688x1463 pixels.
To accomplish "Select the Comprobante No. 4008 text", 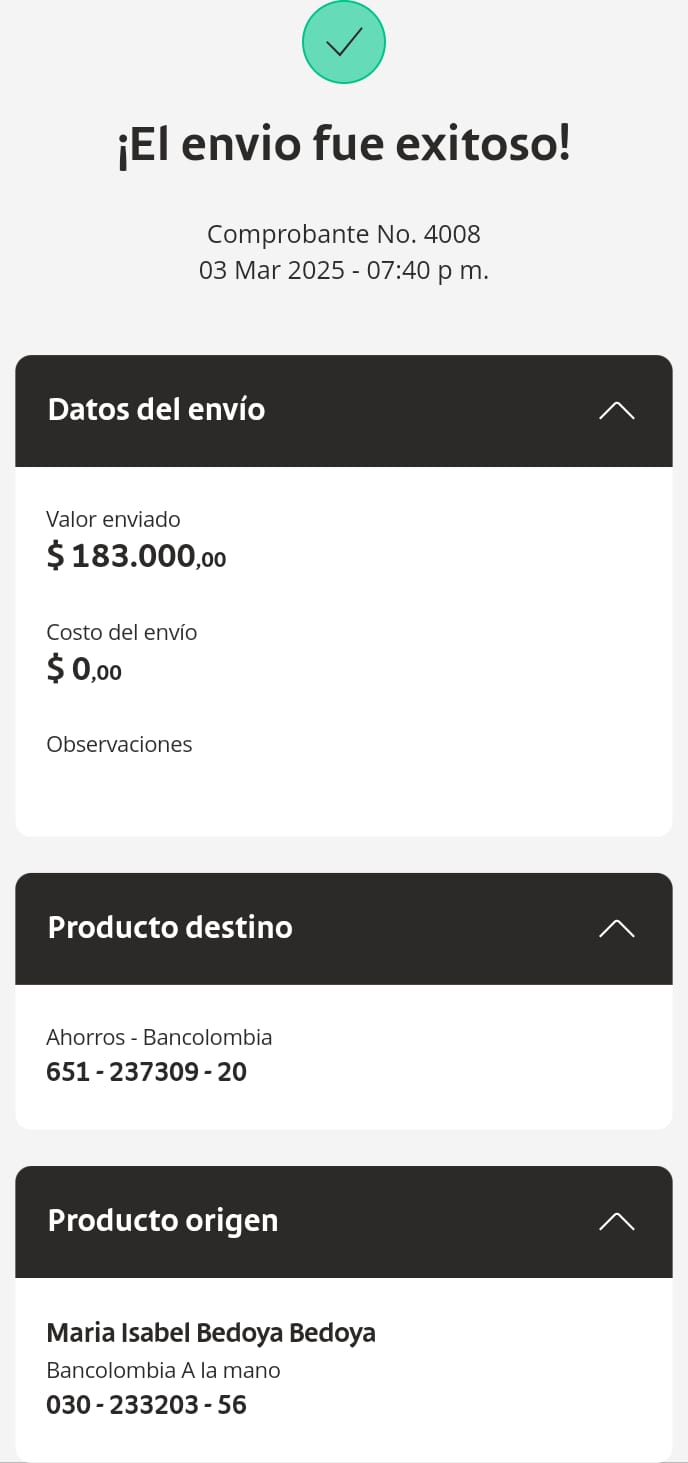I will (x=344, y=234).
